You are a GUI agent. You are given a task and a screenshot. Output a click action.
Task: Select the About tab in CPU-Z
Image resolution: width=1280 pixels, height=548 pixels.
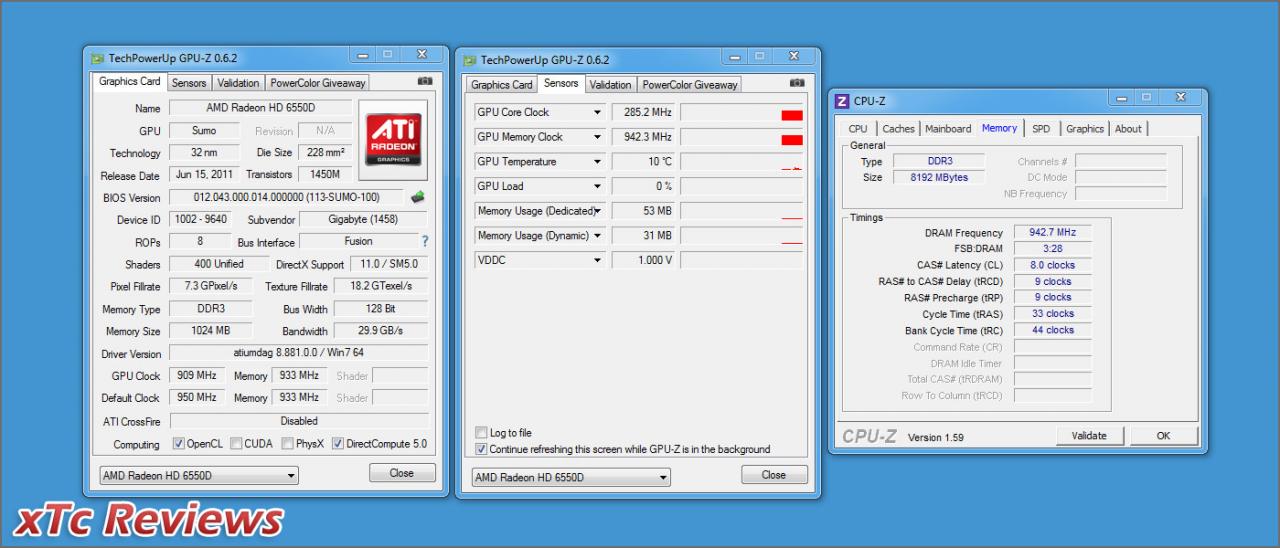(x=1128, y=128)
